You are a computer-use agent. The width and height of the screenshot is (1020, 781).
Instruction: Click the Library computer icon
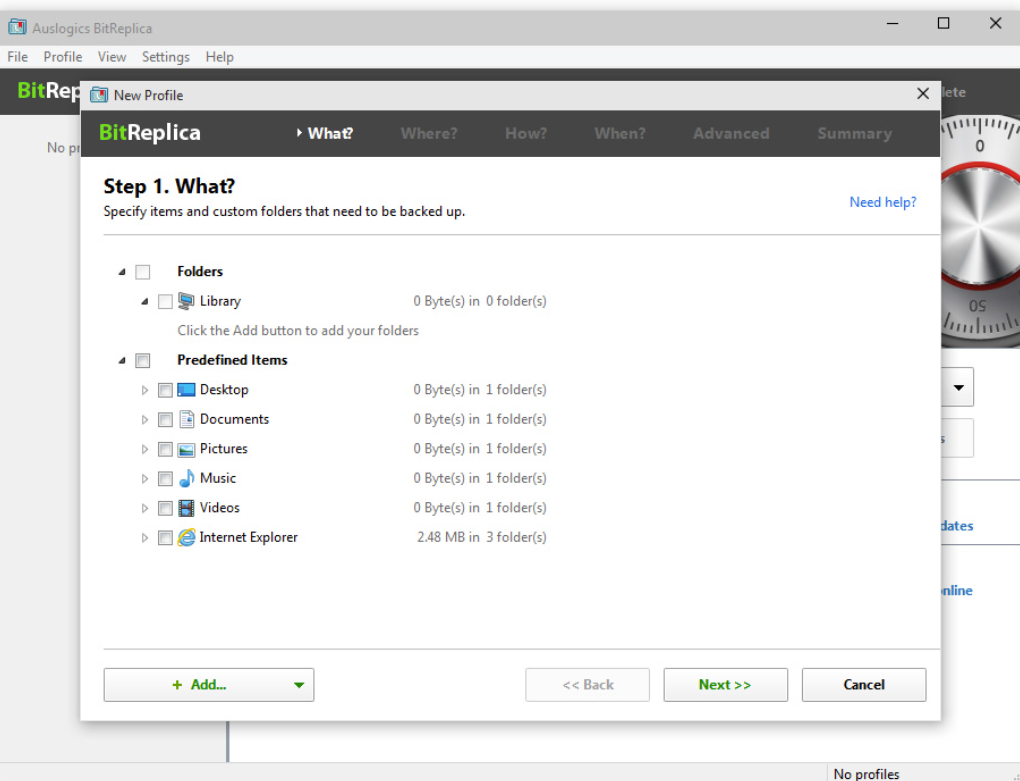187,300
